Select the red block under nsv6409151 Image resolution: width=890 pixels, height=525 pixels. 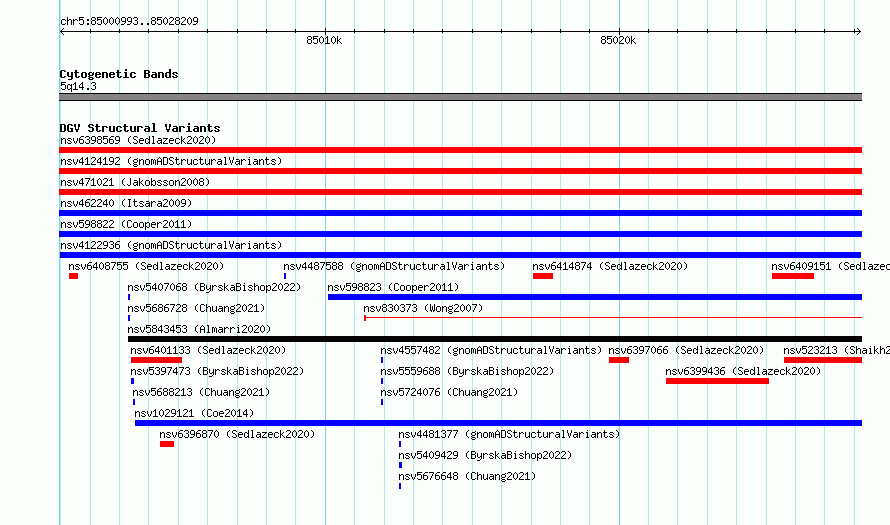click(793, 276)
